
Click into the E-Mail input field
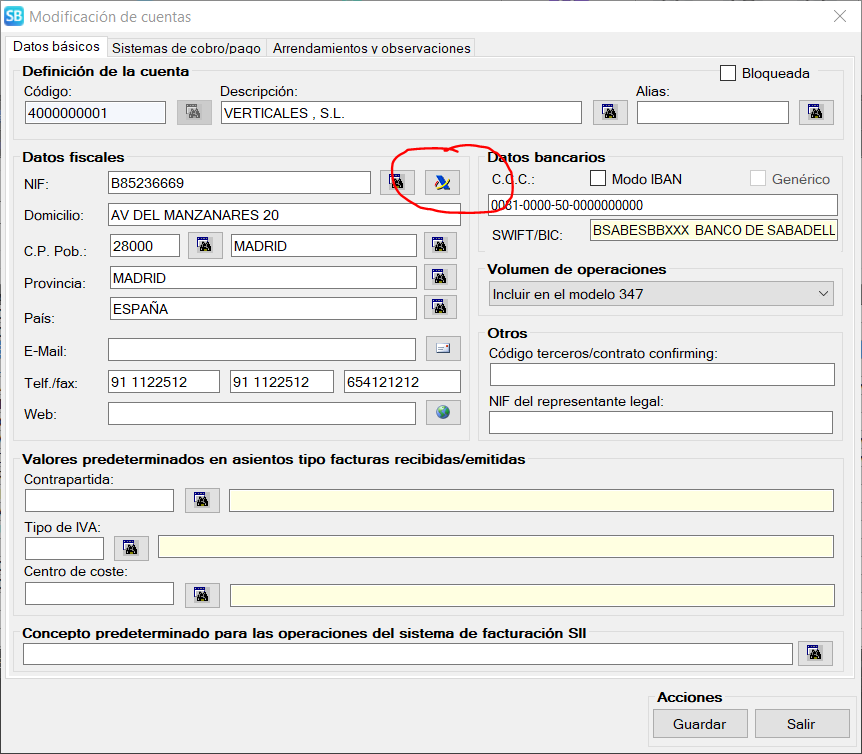[262, 349]
